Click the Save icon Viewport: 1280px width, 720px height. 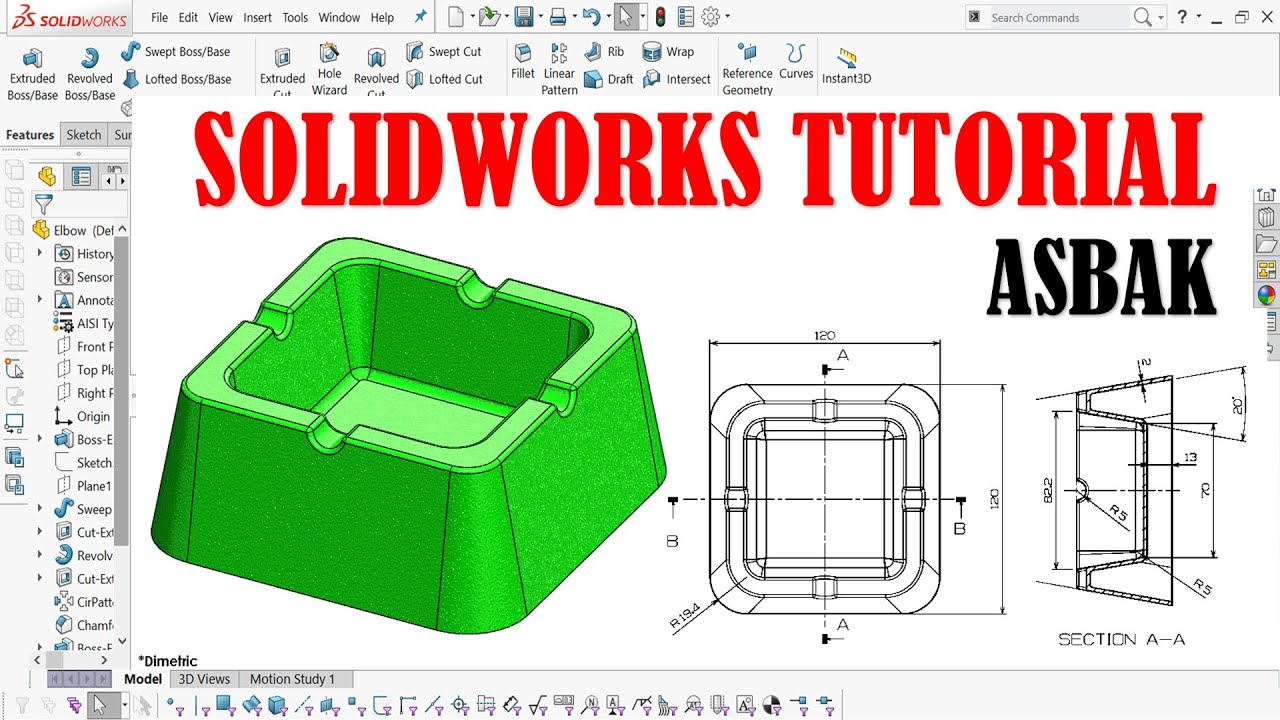click(x=524, y=17)
